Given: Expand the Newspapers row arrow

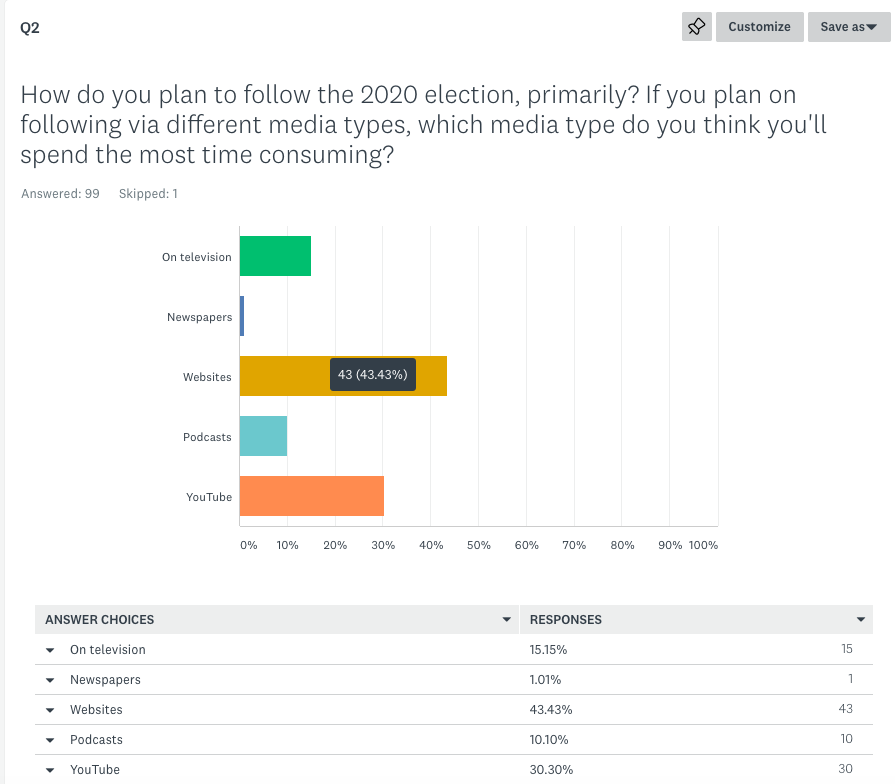Looking at the screenshot, I should (x=50, y=680).
